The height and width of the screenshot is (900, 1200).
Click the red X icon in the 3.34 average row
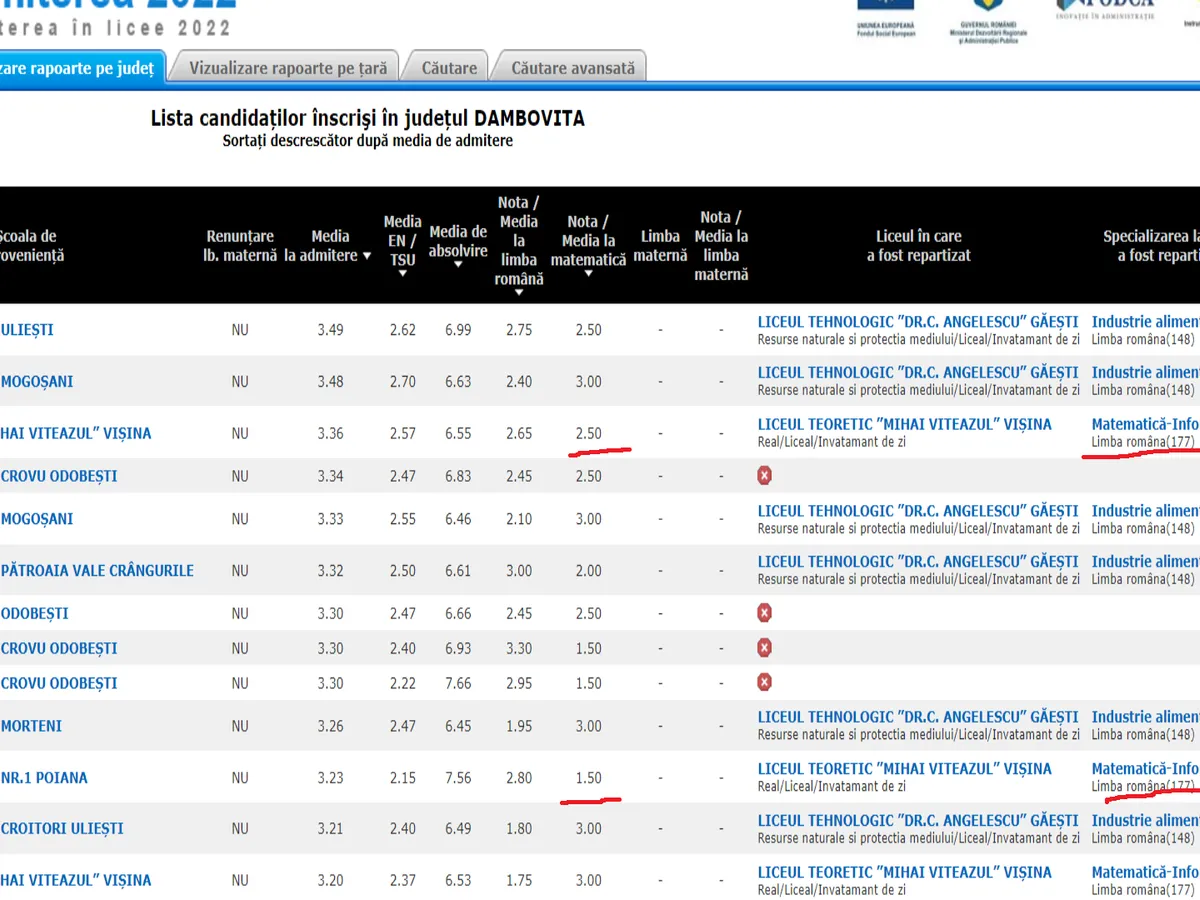765,476
